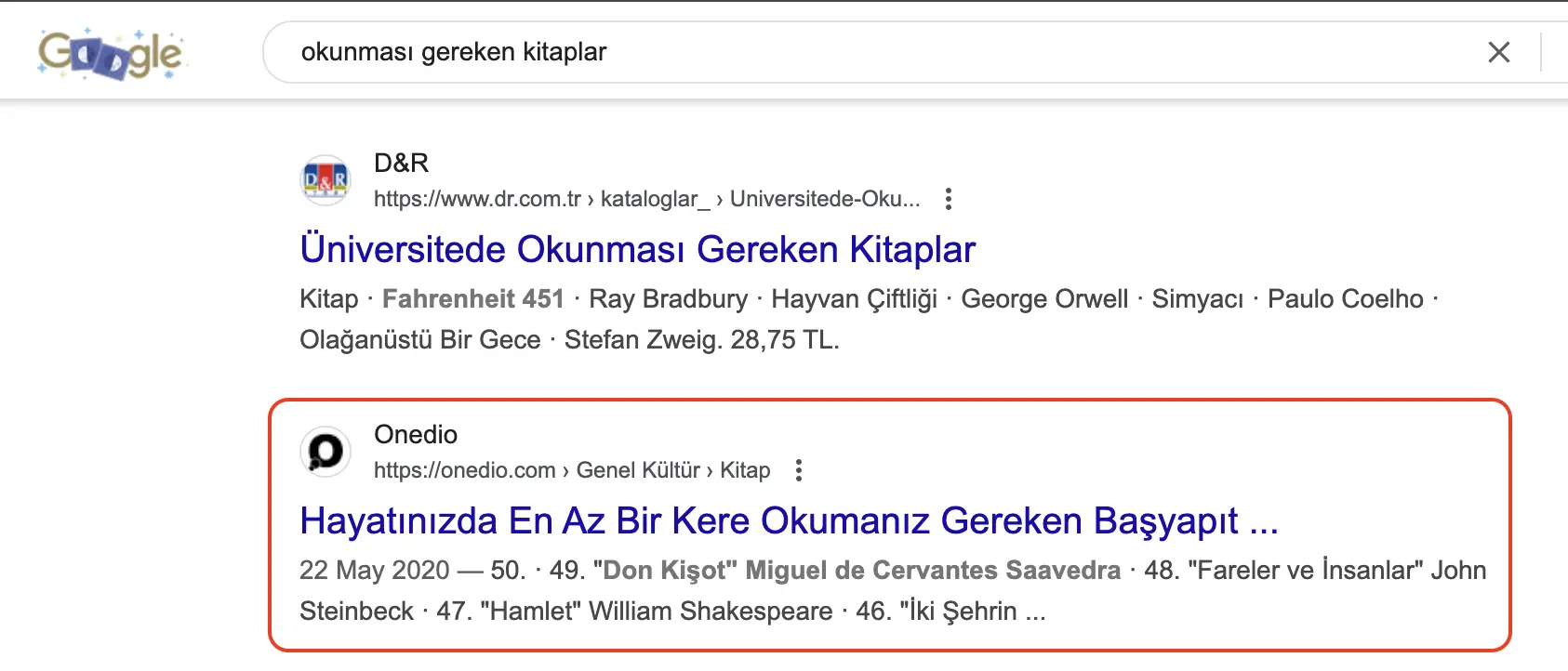Viewport: 1568px width, 671px height.
Task: Open the D&R site favicon
Action: pos(326,179)
